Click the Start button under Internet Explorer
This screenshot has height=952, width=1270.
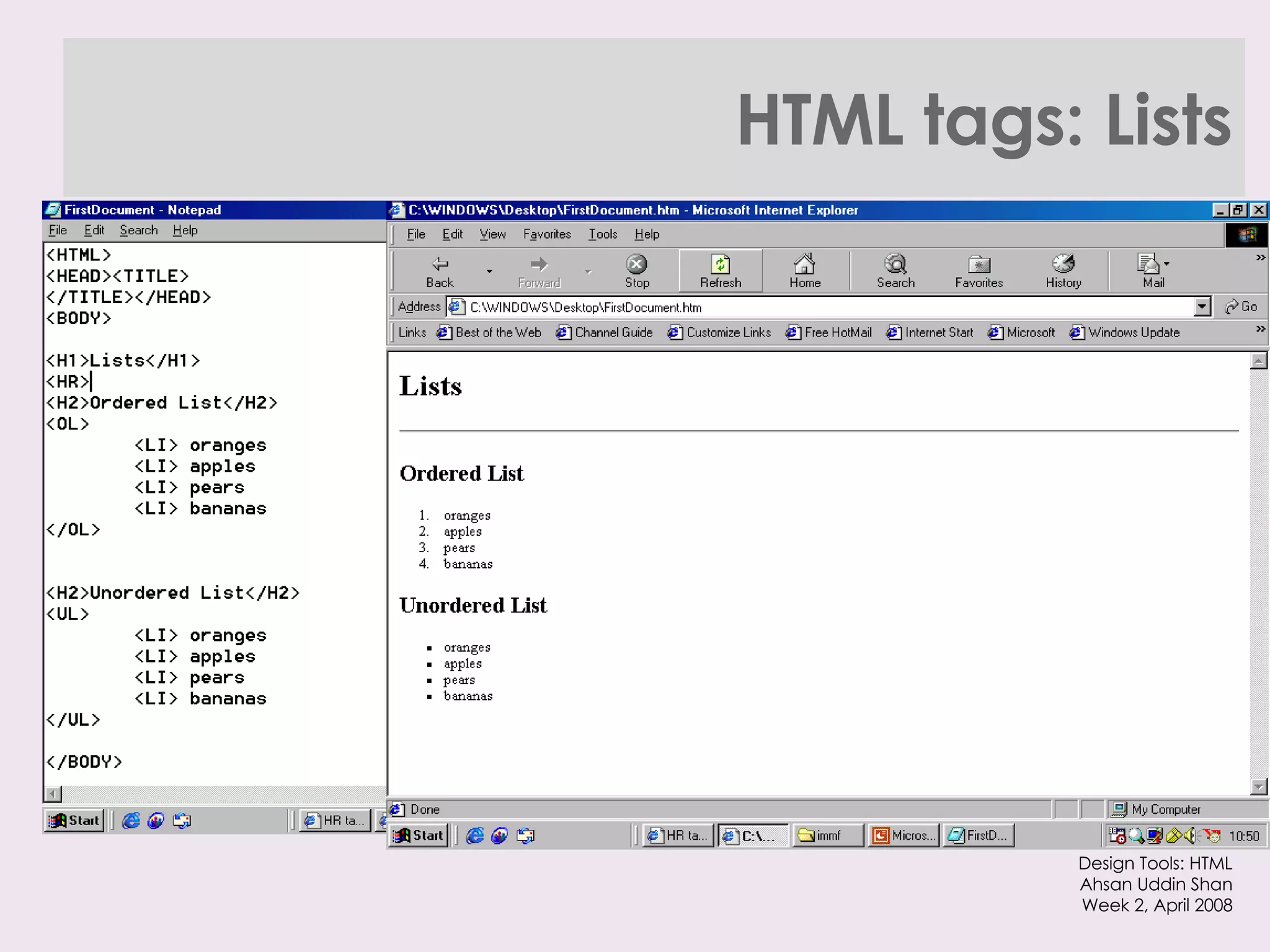419,835
